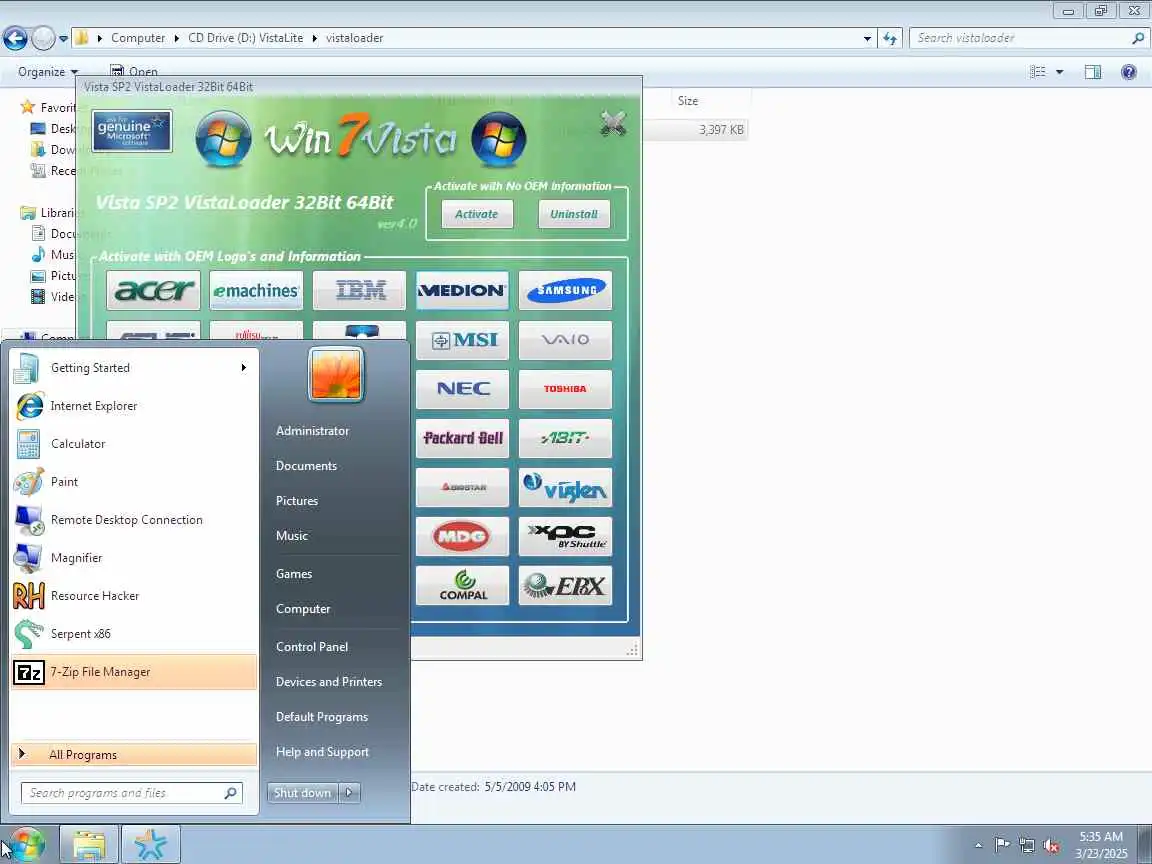
Task: Click the genuine Microsoft software badge
Action: (x=132, y=132)
